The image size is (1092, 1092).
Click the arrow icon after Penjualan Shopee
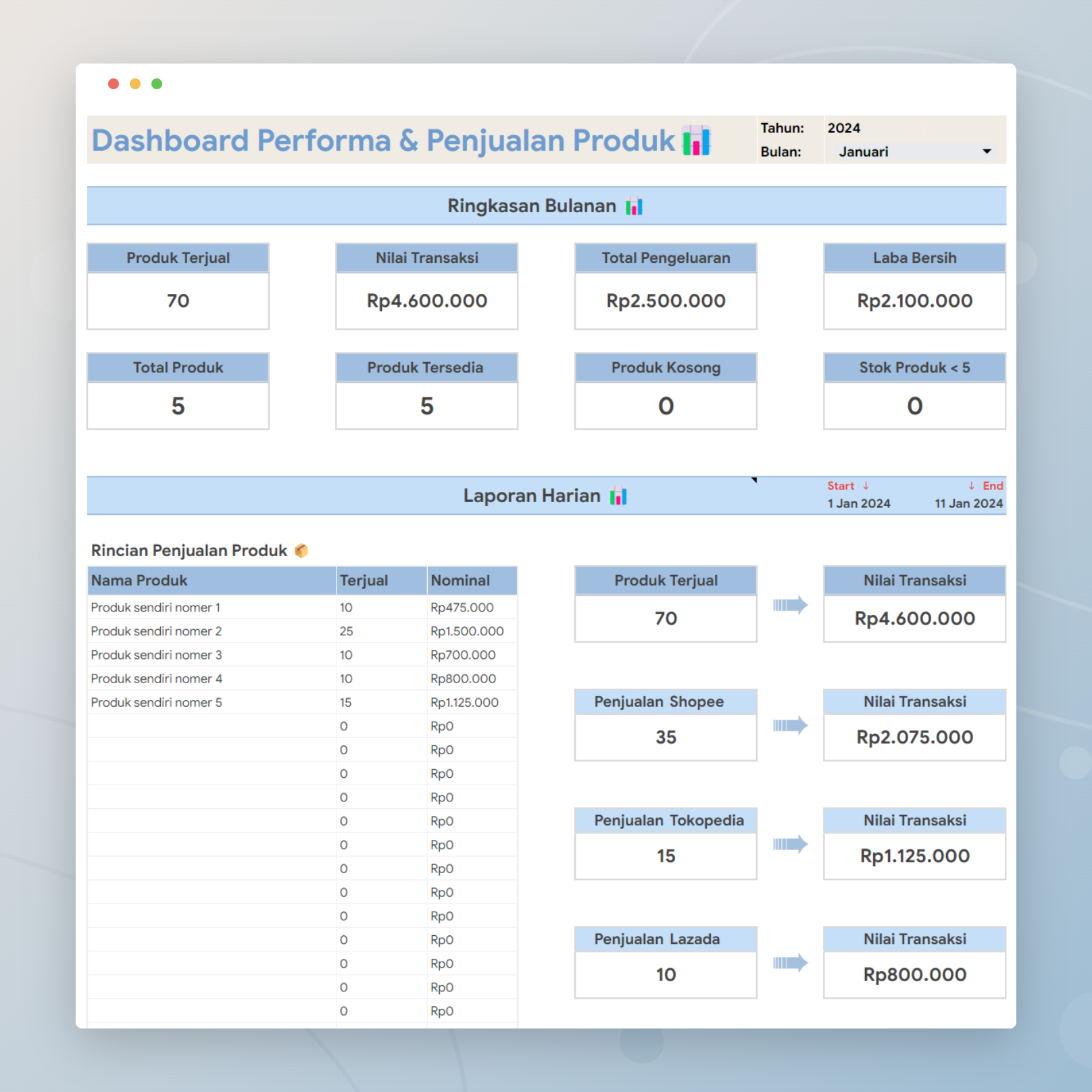coord(790,725)
